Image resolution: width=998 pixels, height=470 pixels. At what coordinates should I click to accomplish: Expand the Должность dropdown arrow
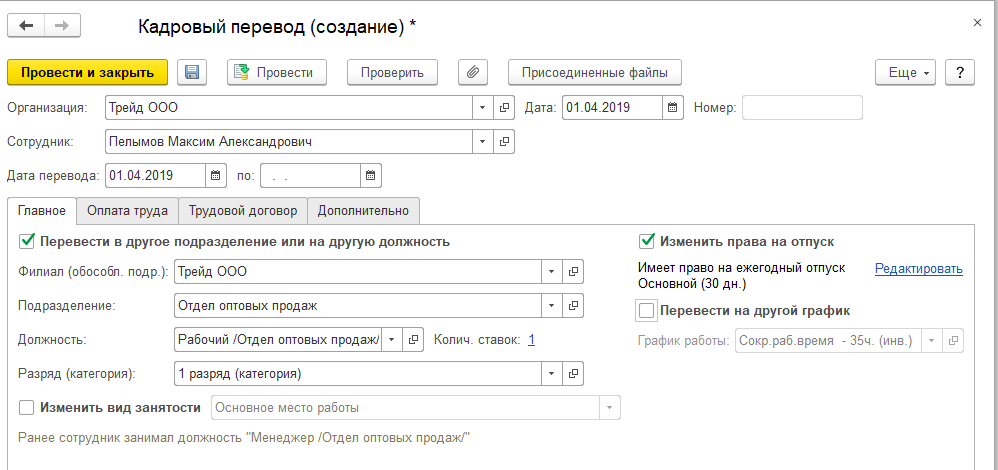click(392, 340)
